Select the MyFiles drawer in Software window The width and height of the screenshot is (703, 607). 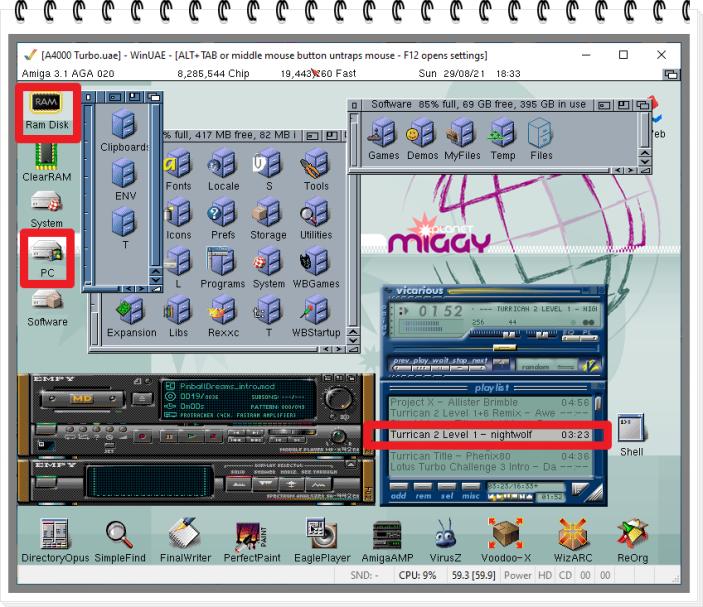tap(462, 139)
